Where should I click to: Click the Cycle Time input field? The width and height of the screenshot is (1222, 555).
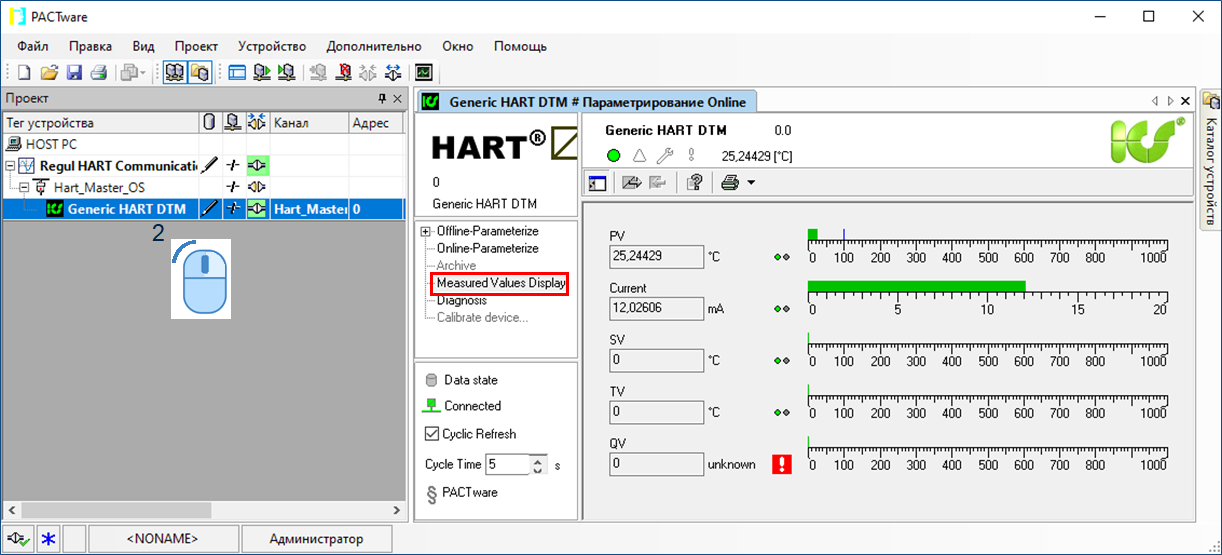point(507,464)
